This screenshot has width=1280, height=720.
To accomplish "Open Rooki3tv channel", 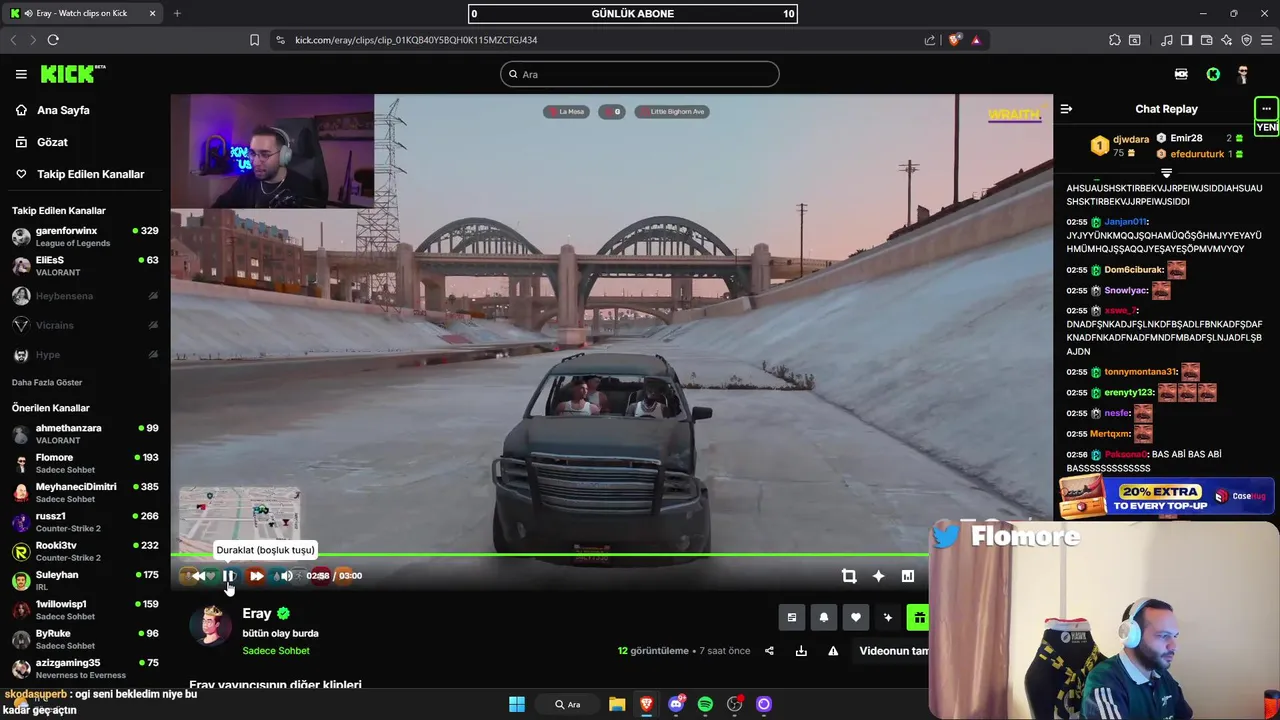I will click(85, 551).
